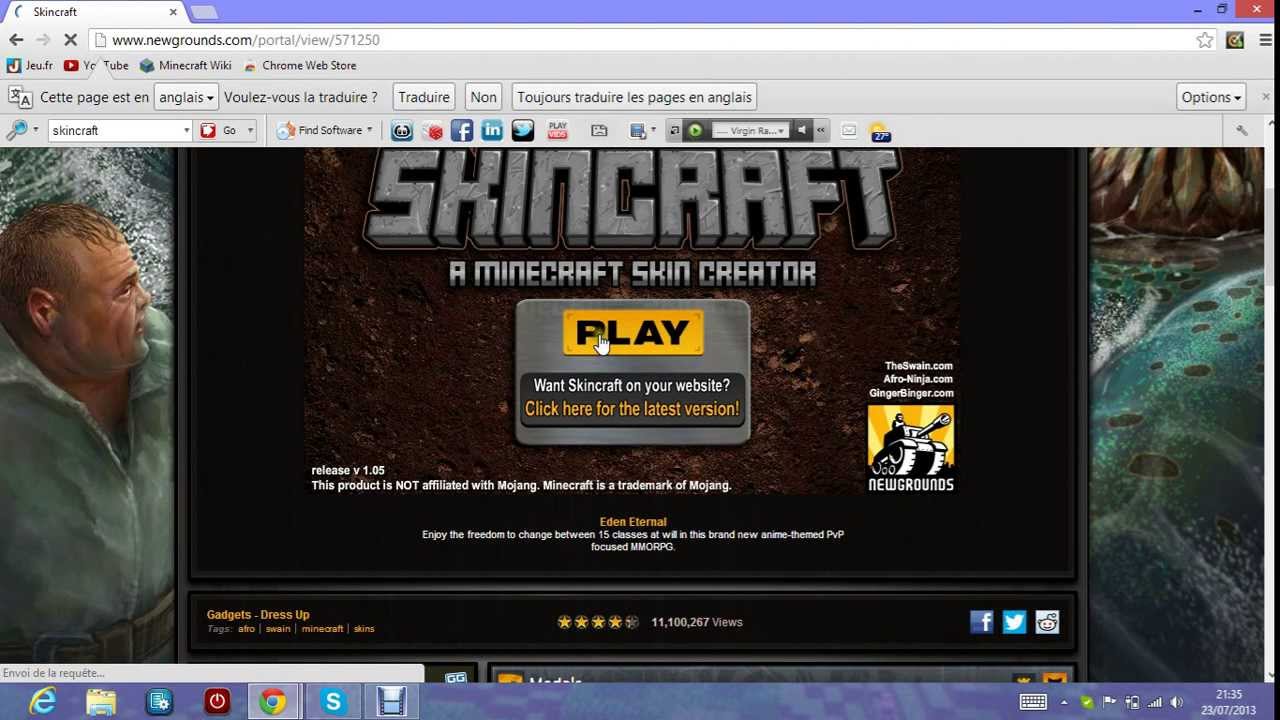
Task: Open File Explorer from the taskbar
Action: pyautogui.click(x=101, y=702)
